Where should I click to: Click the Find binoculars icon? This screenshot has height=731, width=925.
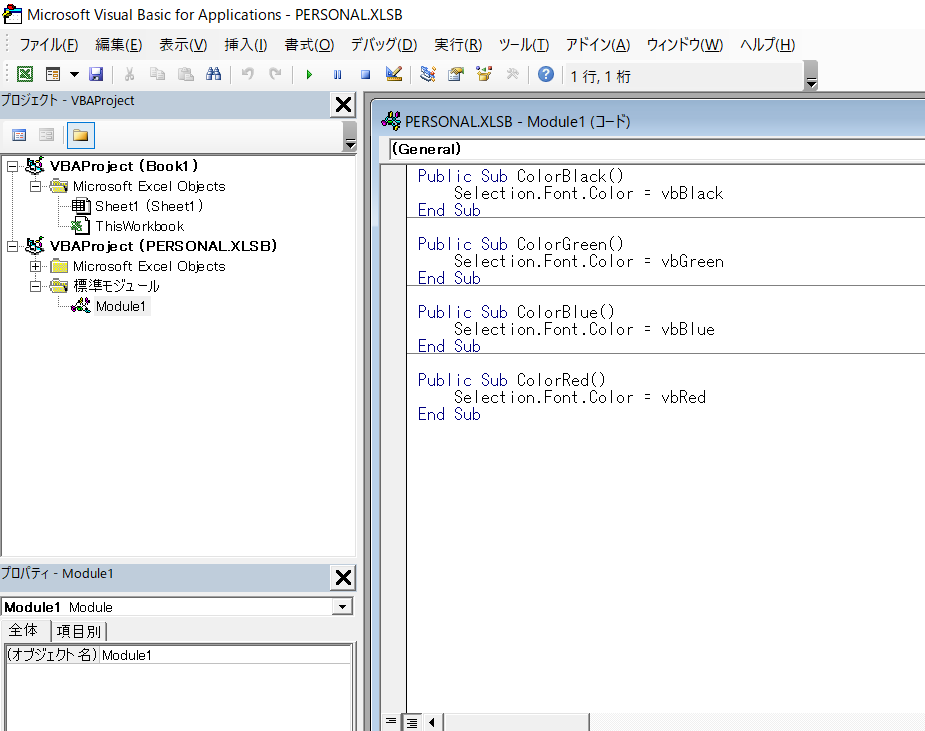[x=213, y=75]
